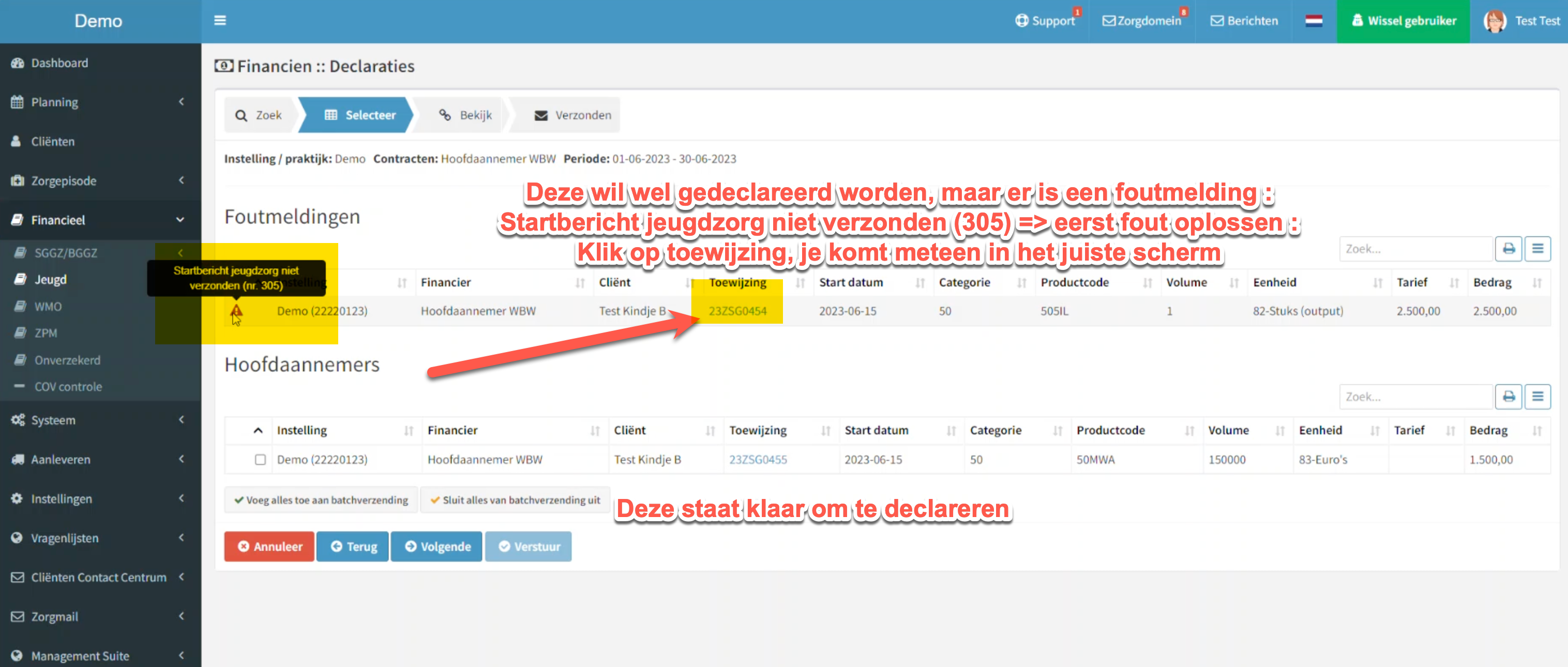Click the error warning triangle icon
Image resolution: width=1568 pixels, height=667 pixels.
click(236, 312)
